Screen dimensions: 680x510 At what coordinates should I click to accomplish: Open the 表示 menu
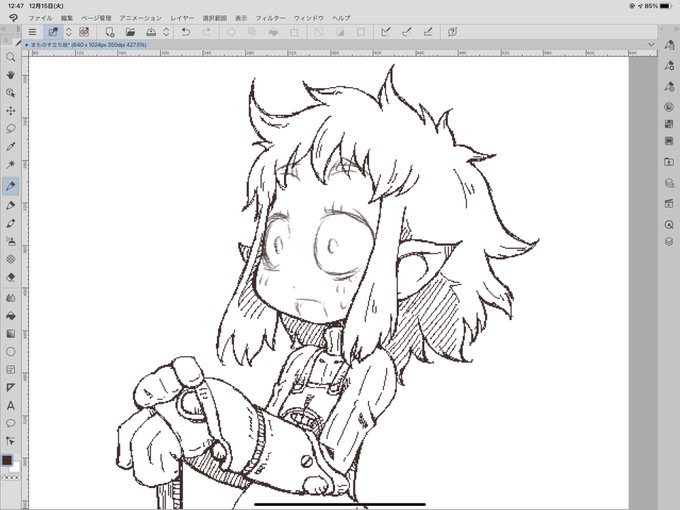[x=241, y=18]
